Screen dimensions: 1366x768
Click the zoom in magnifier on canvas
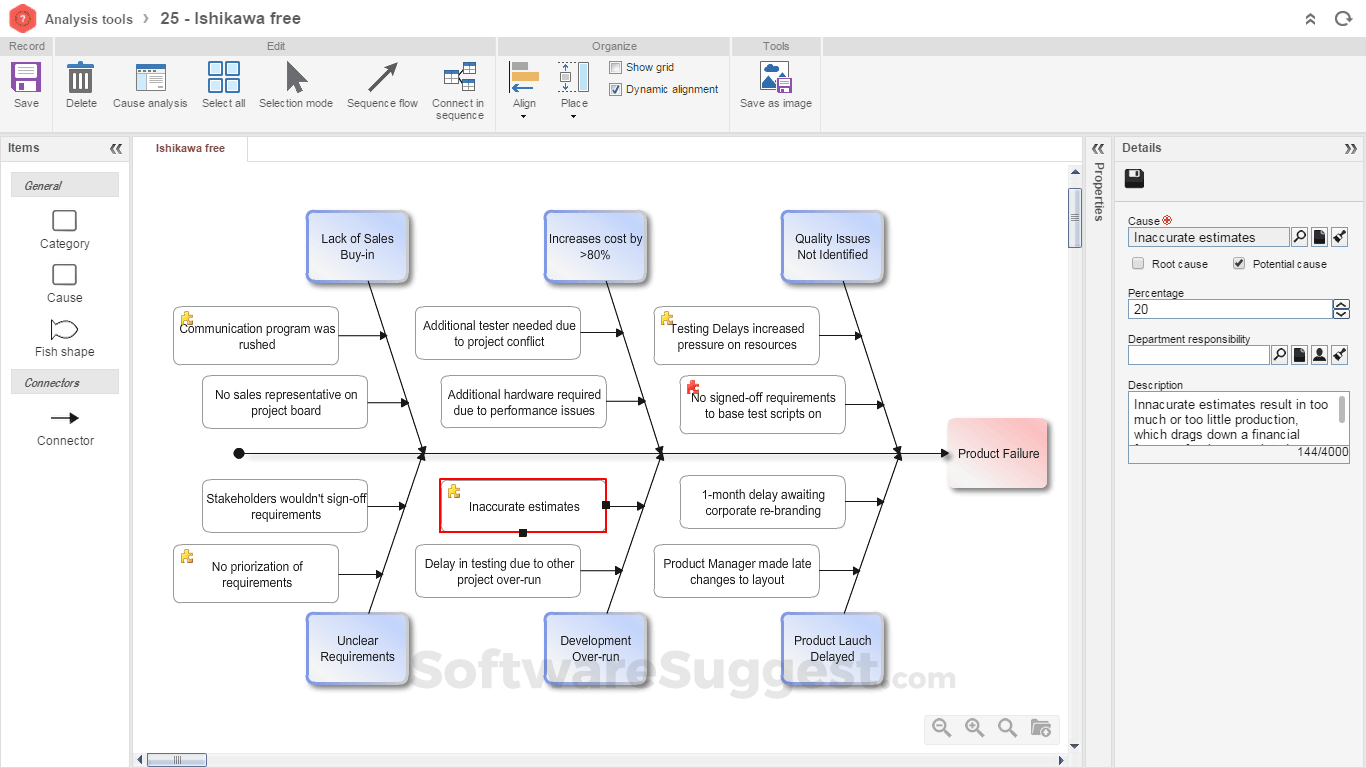(974, 728)
